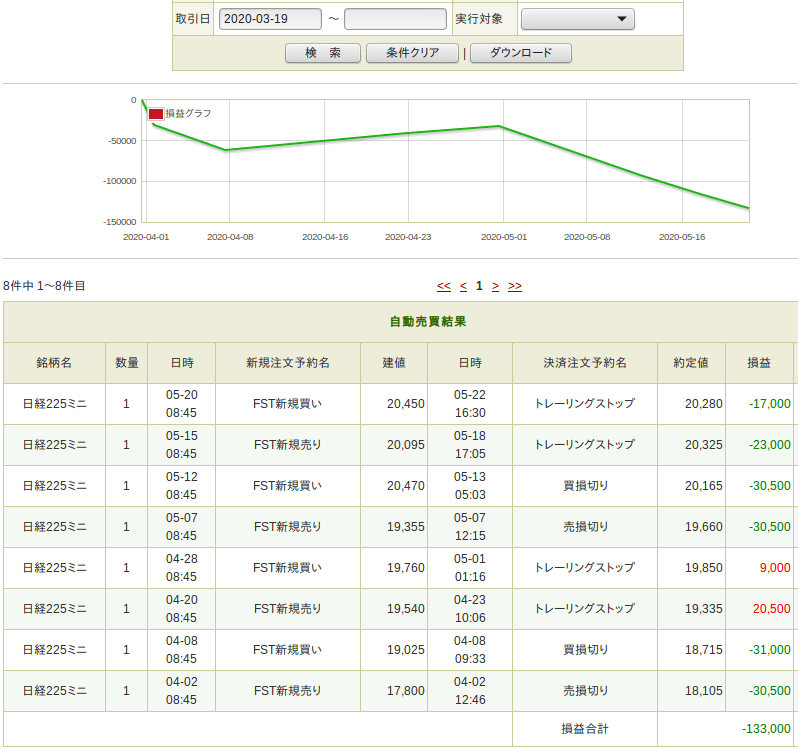This screenshot has width=798, height=750.
Task: Focus the empty end date field
Action: coord(395,19)
